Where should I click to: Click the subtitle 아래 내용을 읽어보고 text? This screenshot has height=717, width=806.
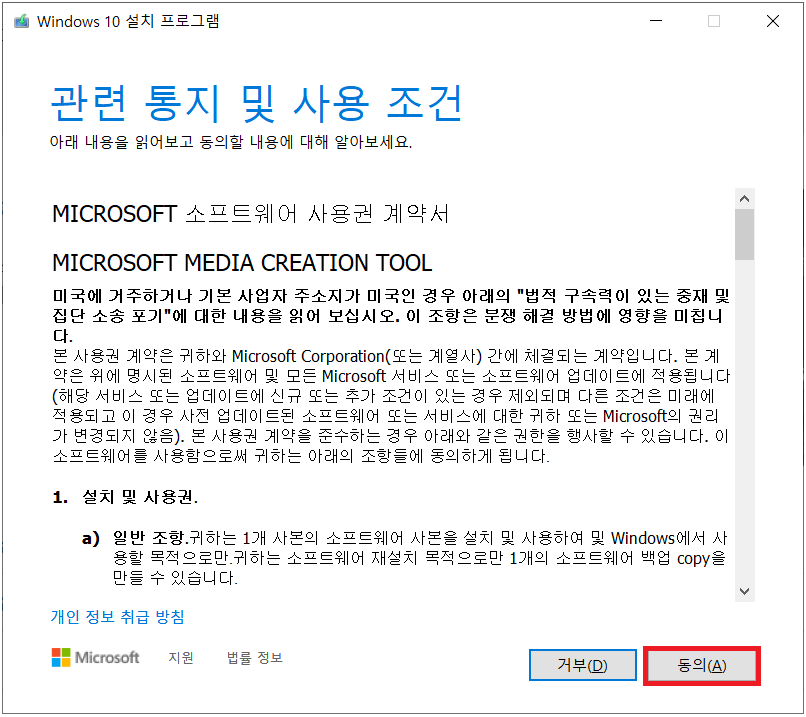231,142
